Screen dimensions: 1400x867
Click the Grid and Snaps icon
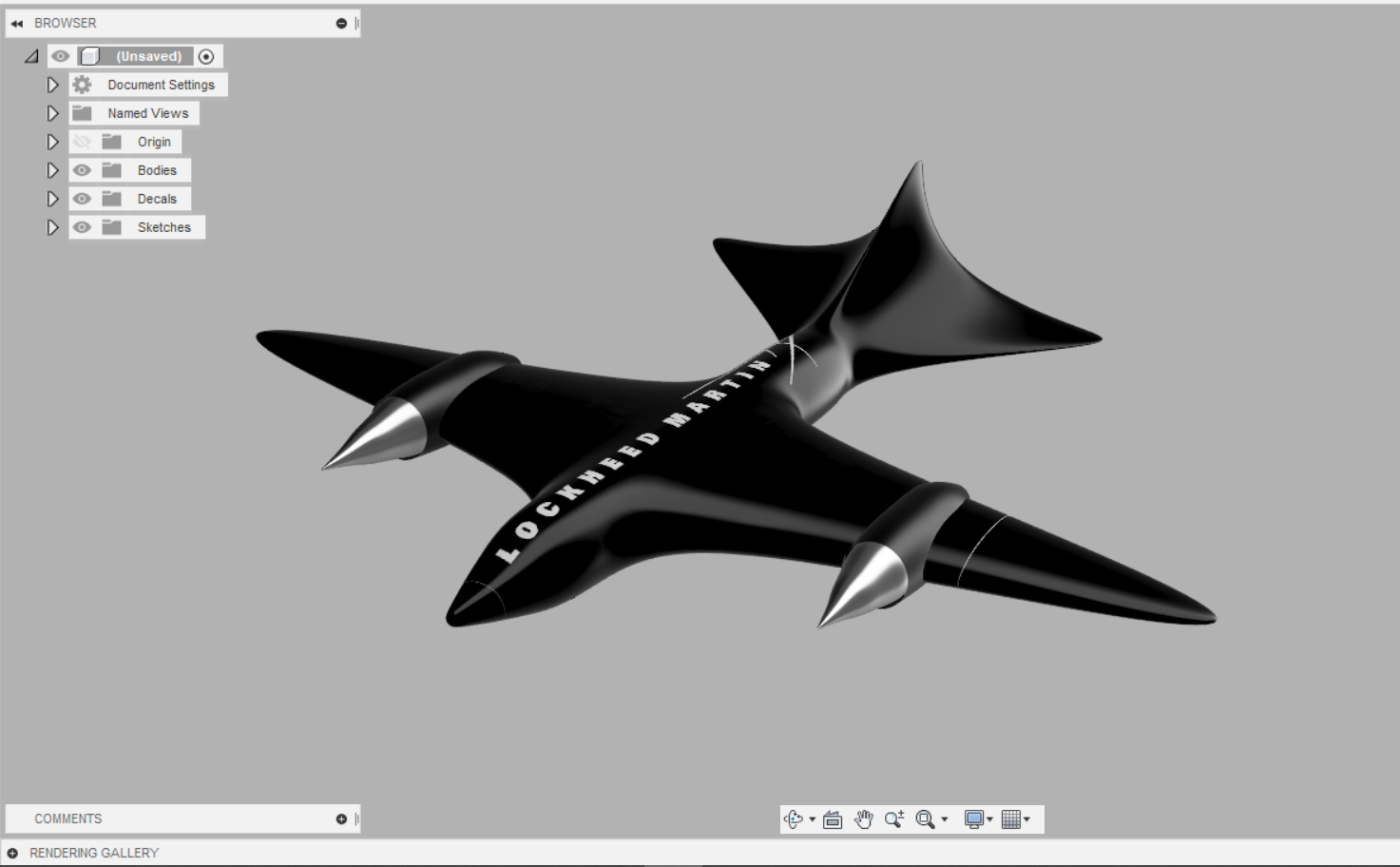pyautogui.click(x=1010, y=819)
